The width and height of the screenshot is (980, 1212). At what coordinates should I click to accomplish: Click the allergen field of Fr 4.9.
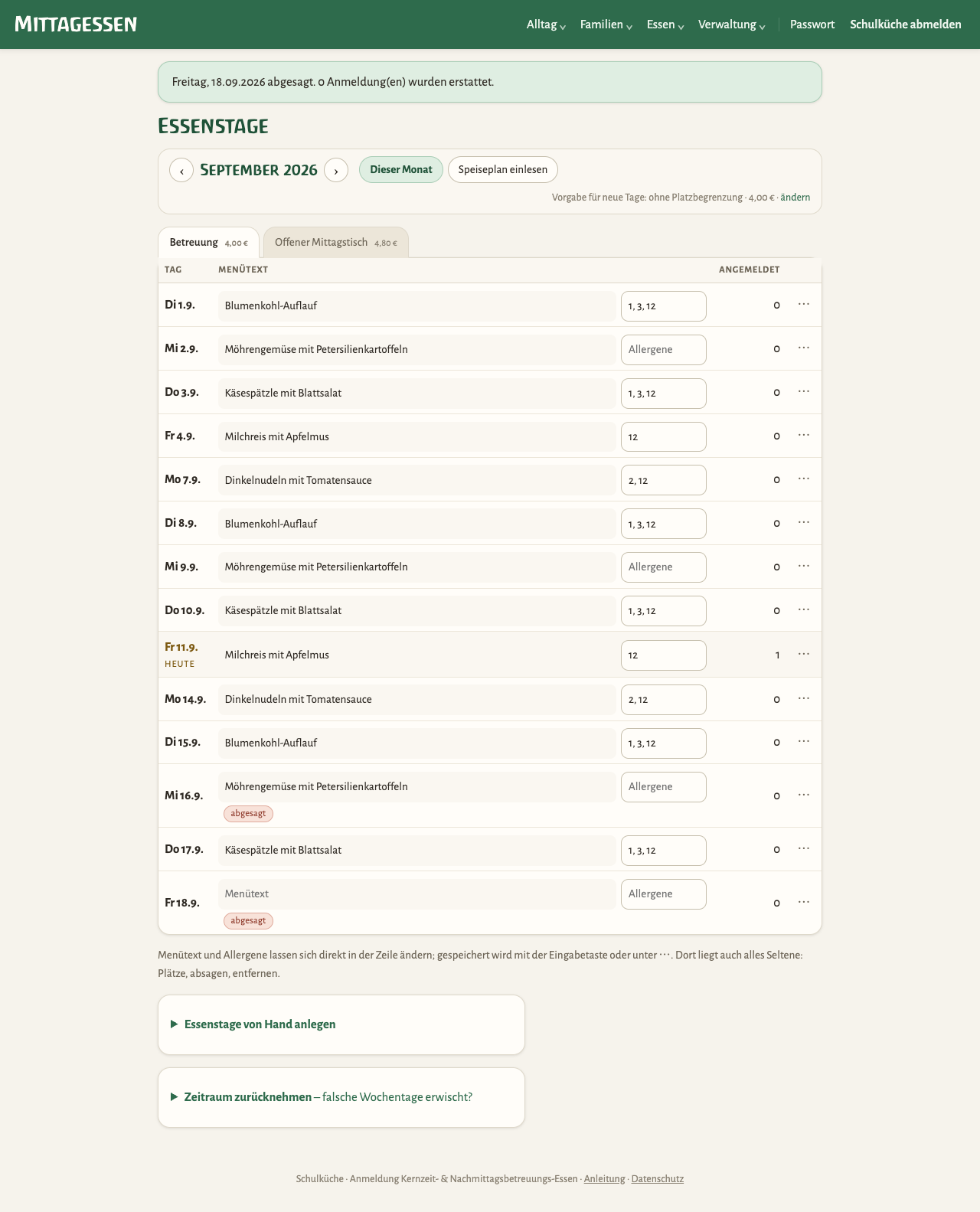tap(664, 437)
